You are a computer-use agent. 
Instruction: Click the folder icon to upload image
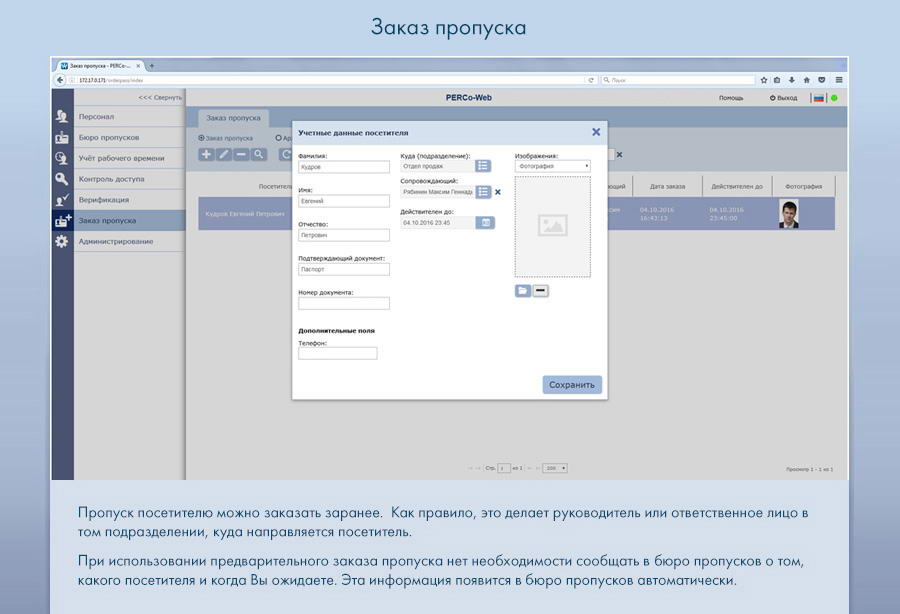click(x=523, y=290)
